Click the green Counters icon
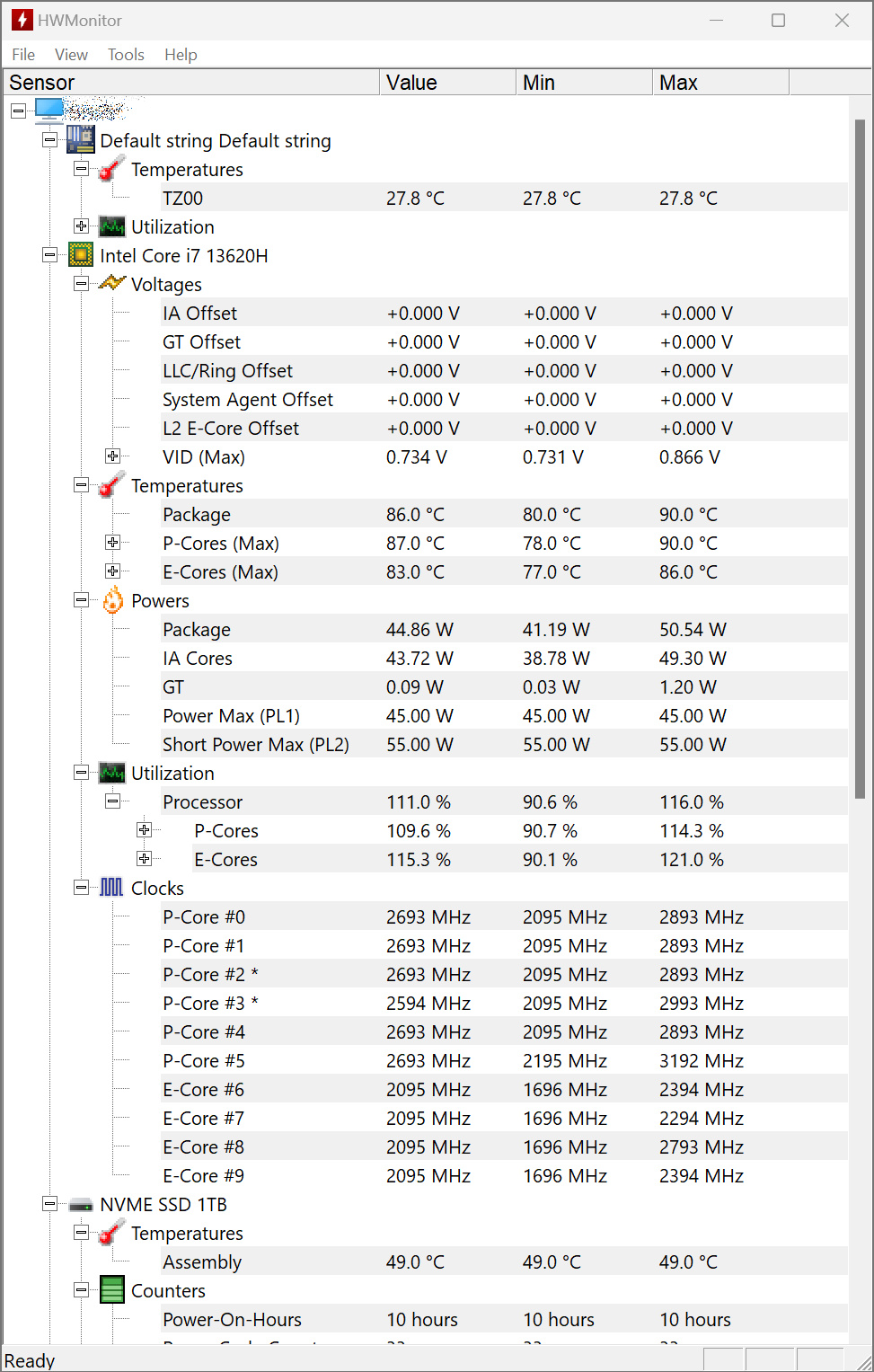The height and width of the screenshot is (1372, 874). pyautogui.click(x=112, y=1290)
